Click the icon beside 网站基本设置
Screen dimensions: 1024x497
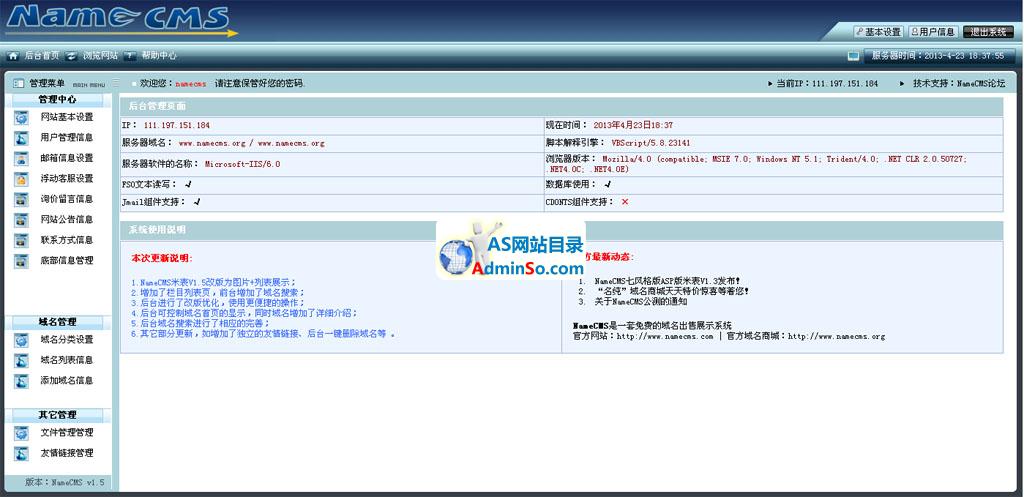point(22,118)
